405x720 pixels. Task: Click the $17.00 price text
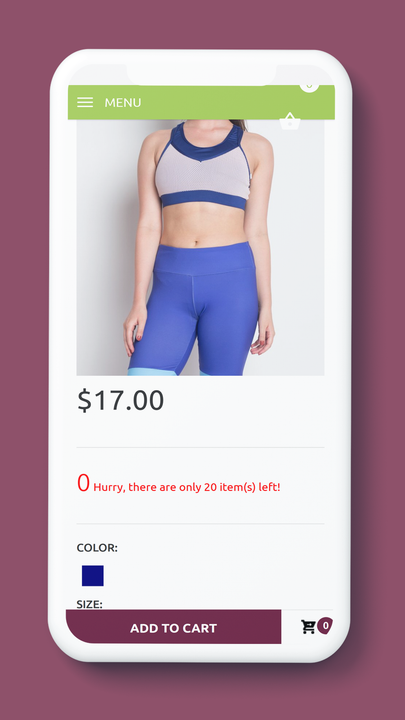click(x=120, y=400)
